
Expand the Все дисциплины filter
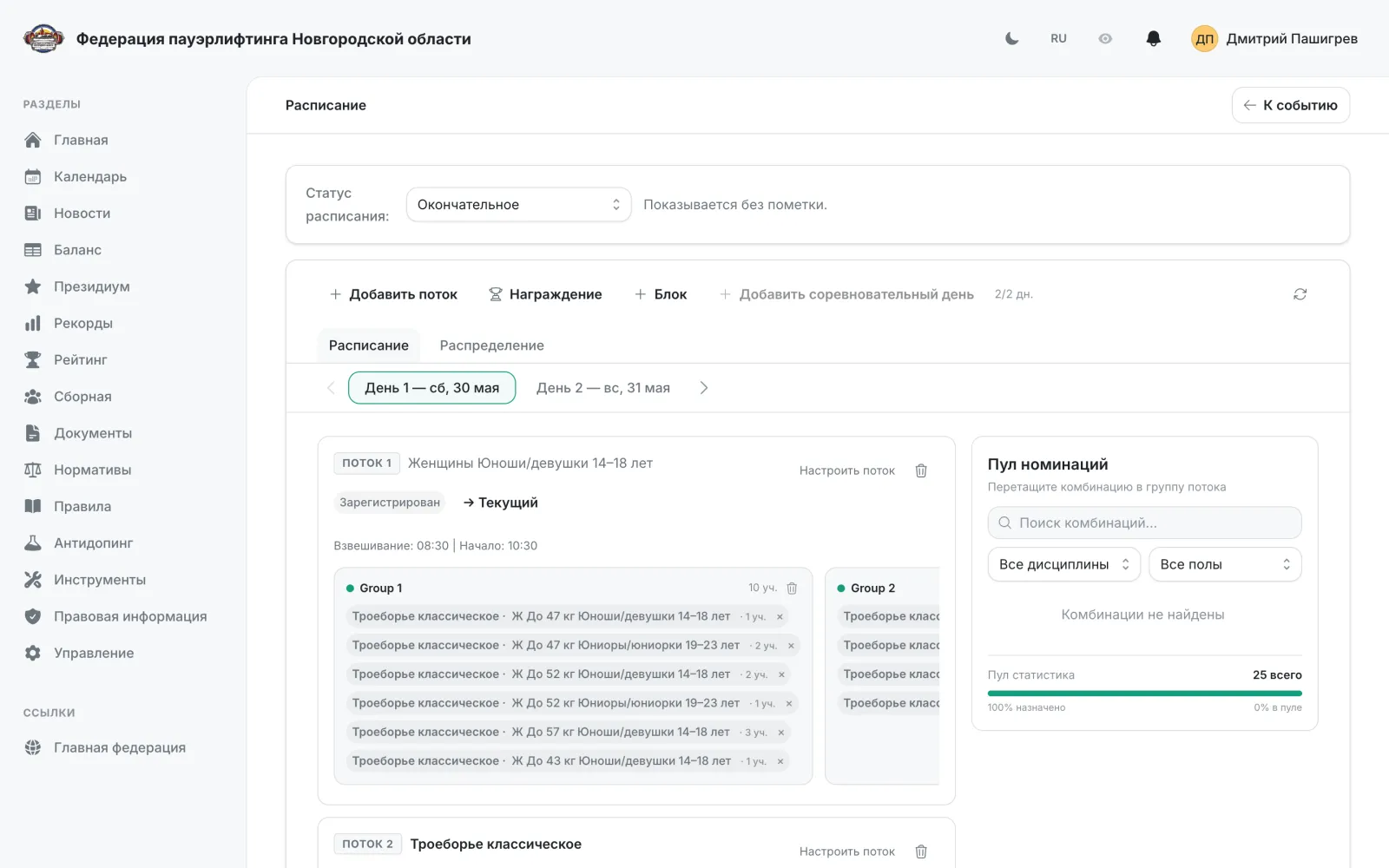coord(1063,564)
